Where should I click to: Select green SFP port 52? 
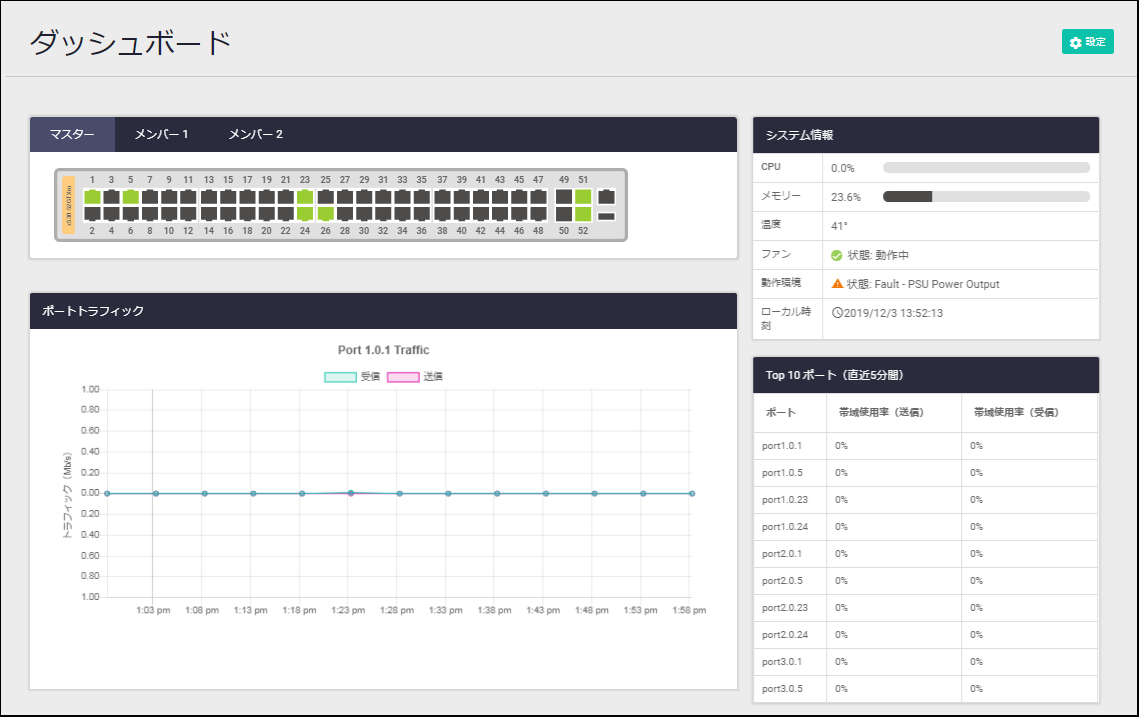pyautogui.click(x=583, y=213)
